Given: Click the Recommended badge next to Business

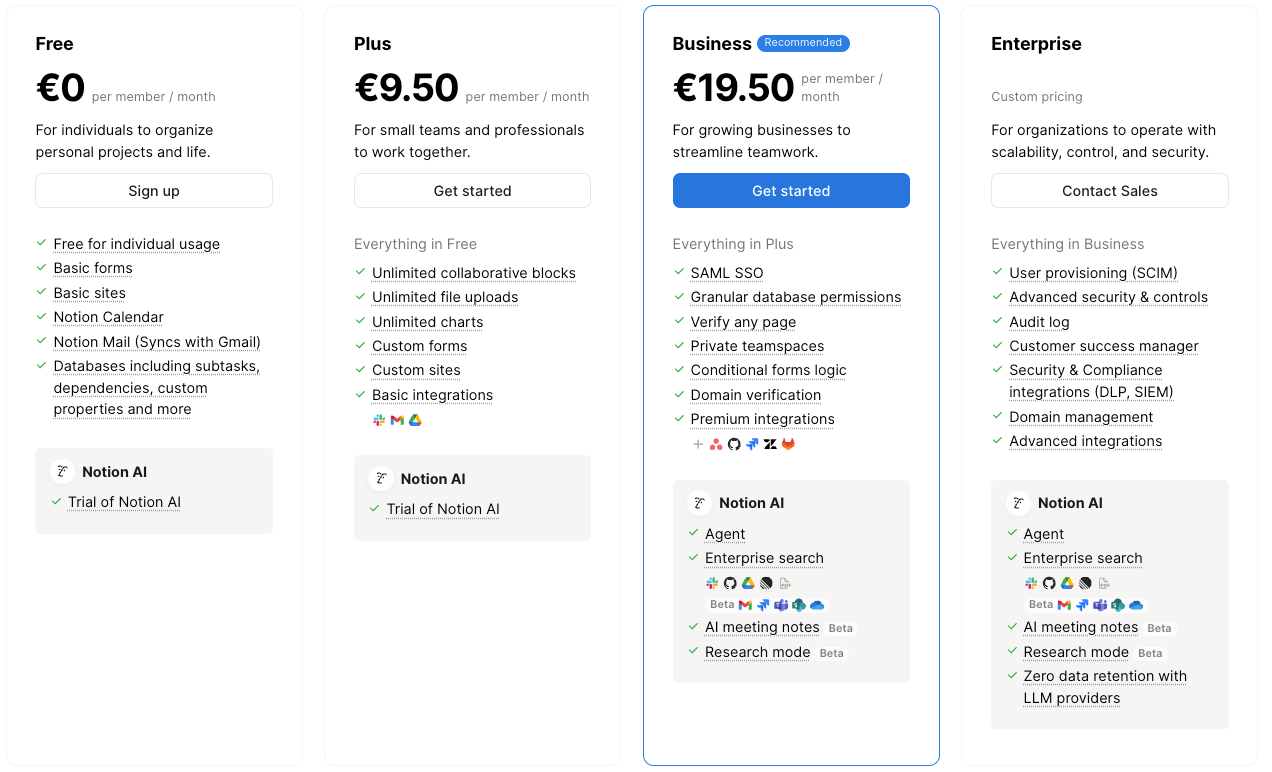Looking at the screenshot, I should point(803,43).
